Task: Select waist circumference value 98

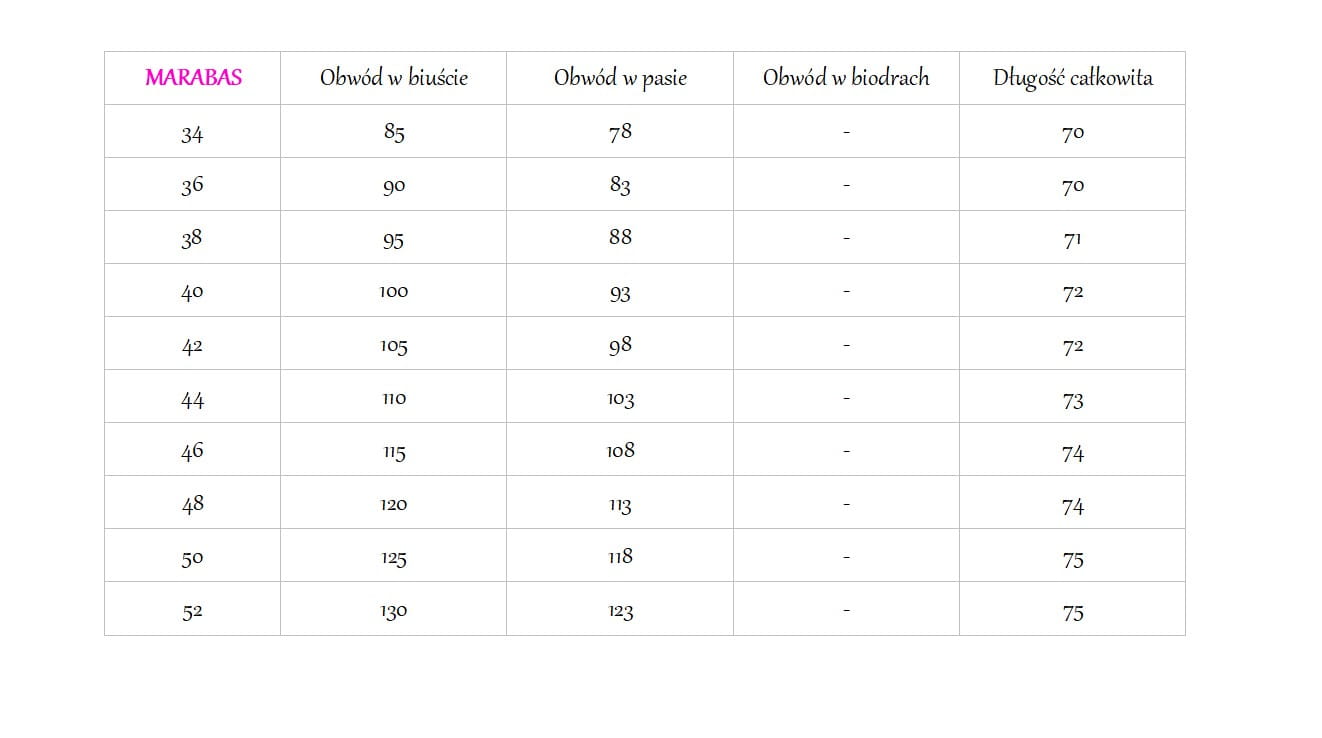Action: click(620, 345)
